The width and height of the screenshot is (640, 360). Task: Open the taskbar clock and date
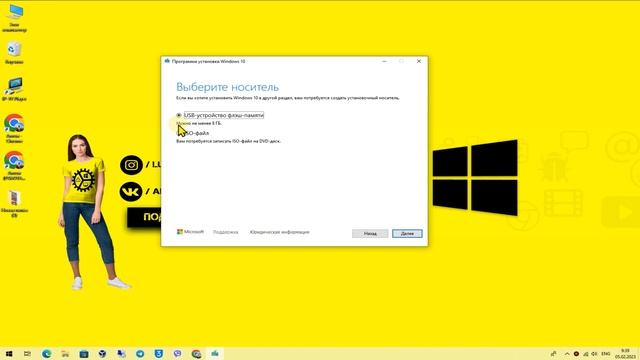[x=625, y=354]
